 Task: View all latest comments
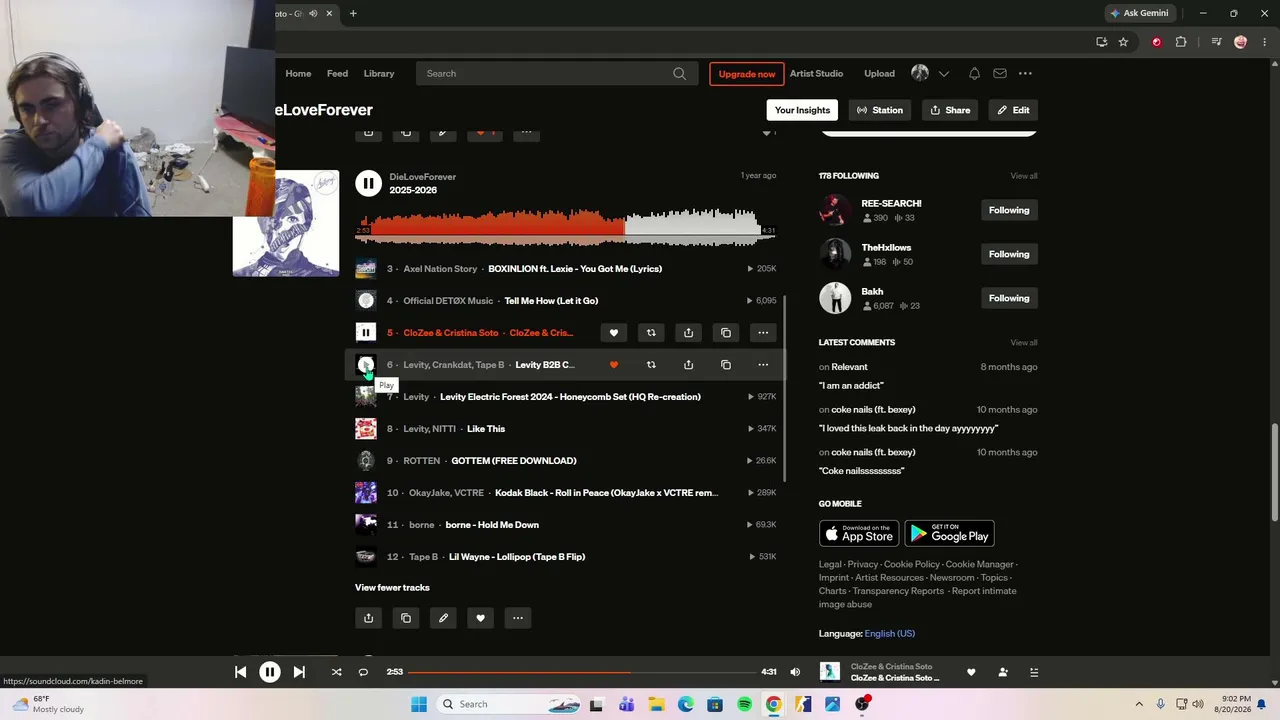click(1024, 343)
